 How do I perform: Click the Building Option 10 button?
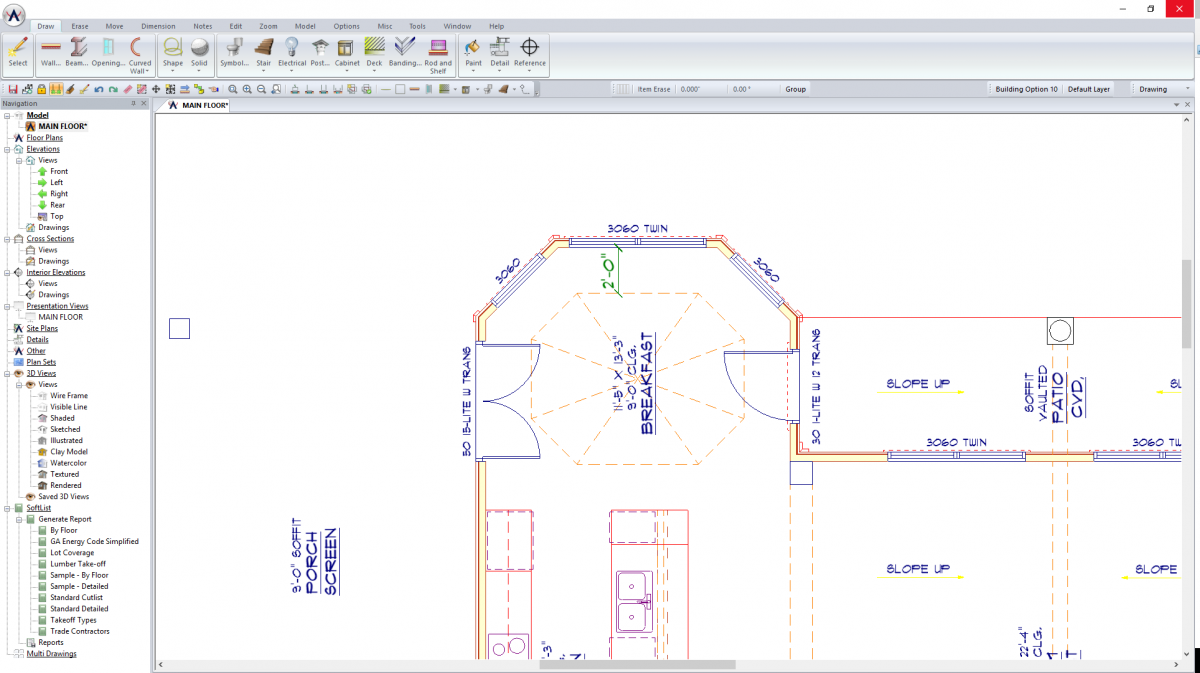point(1026,88)
